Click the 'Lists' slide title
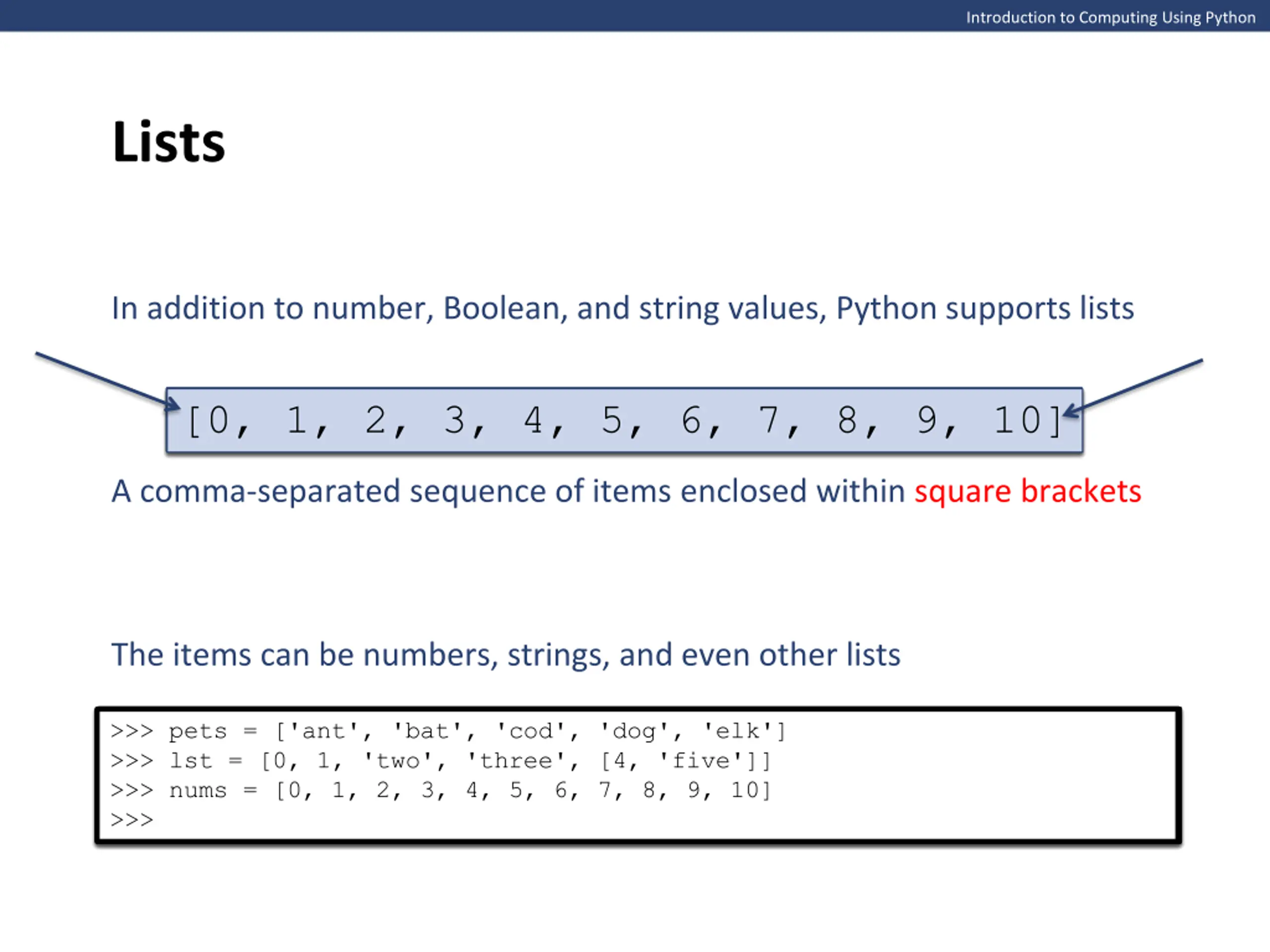 tap(169, 142)
